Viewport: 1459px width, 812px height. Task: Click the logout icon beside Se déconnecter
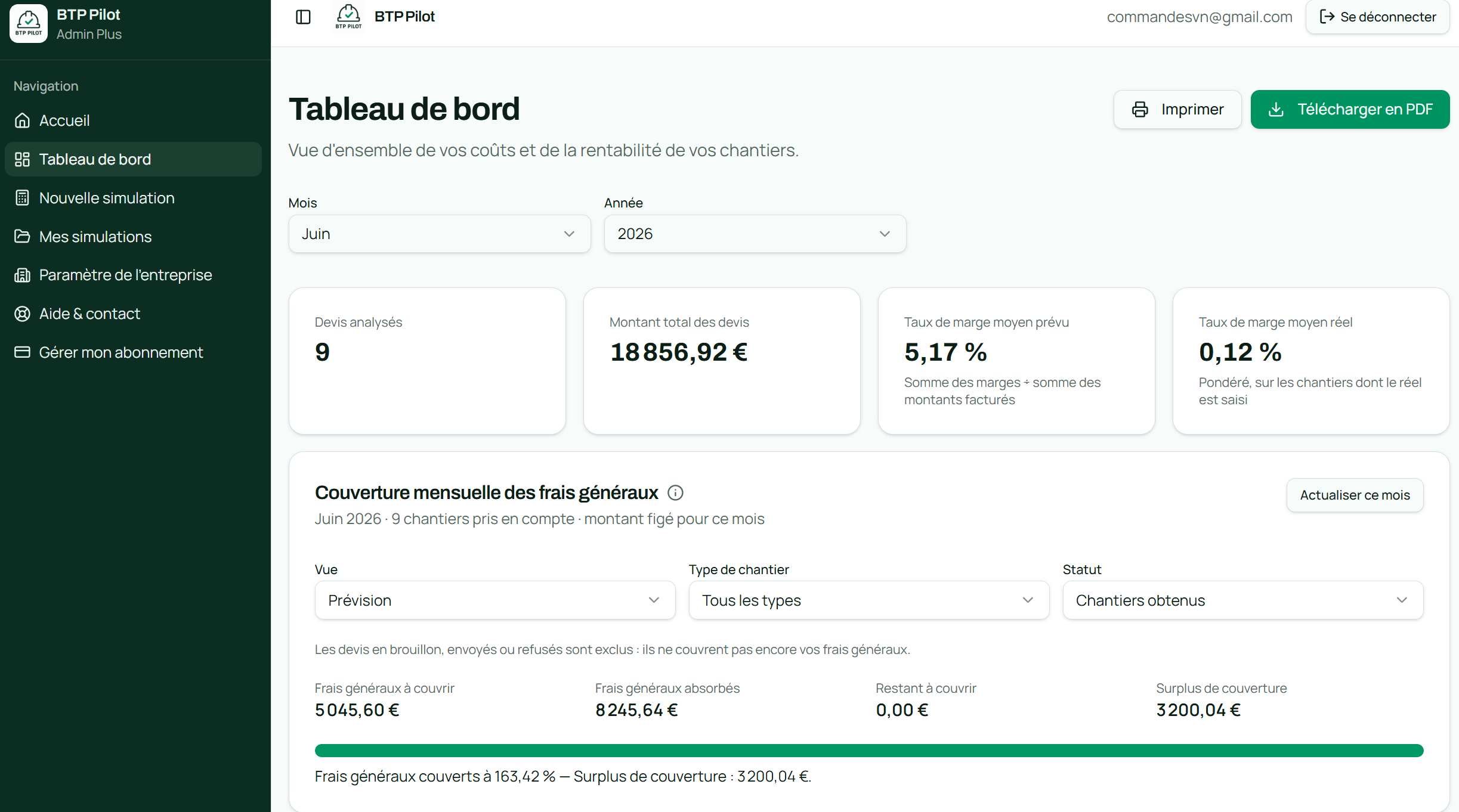coord(1327,17)
